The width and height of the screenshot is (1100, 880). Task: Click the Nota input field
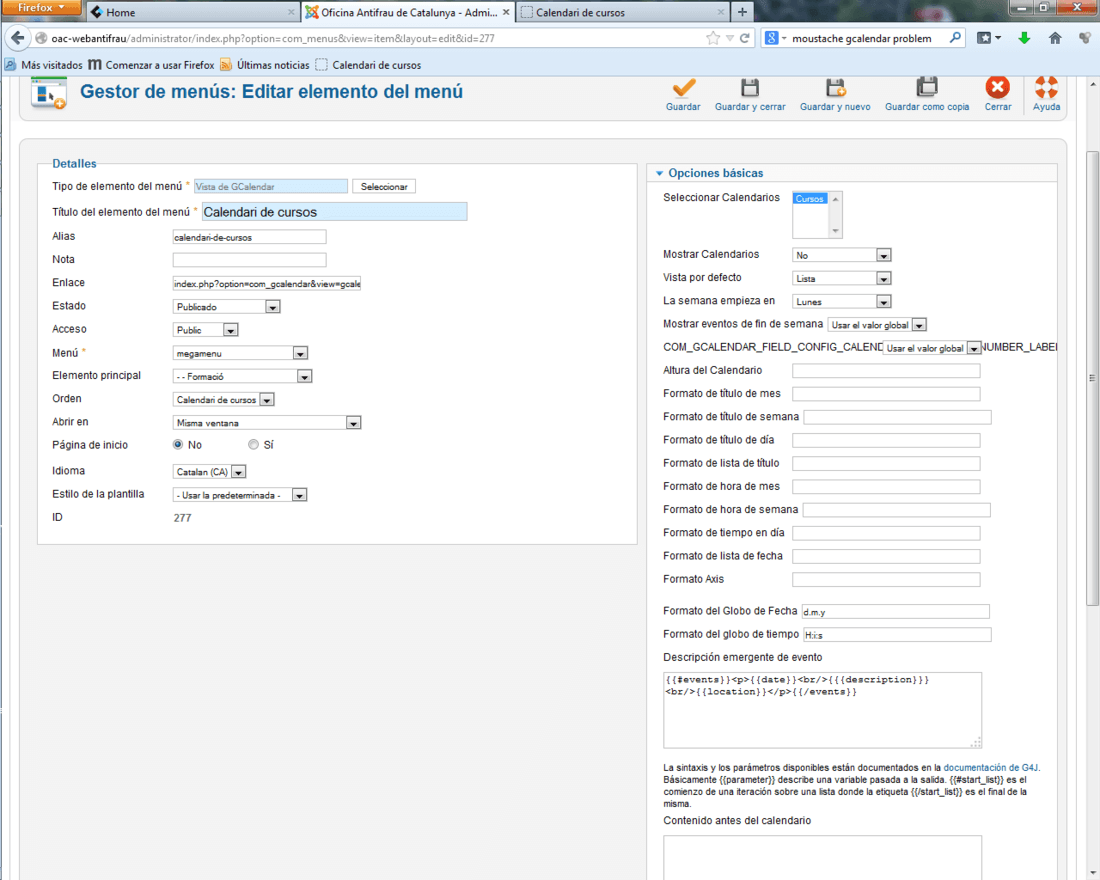[x=249, y=260]
